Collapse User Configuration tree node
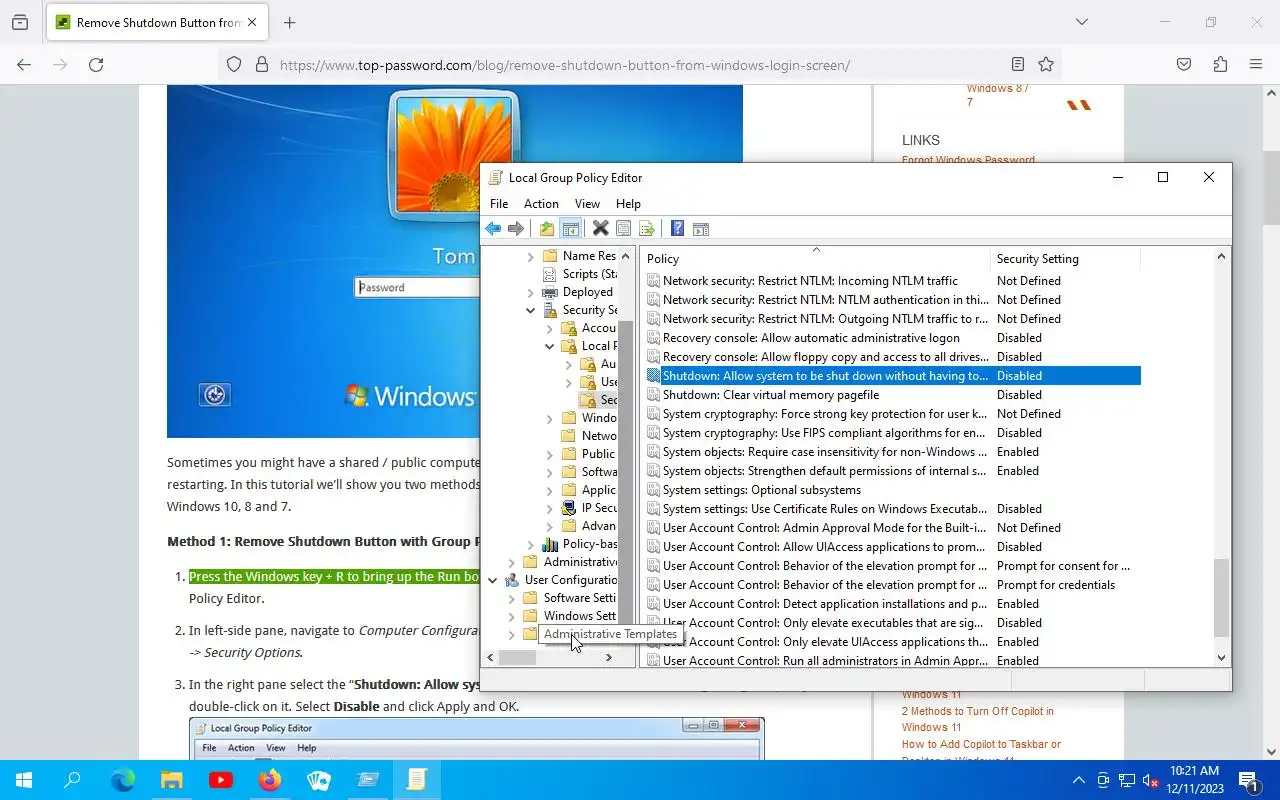The image size is (1280, 800). point(492,580)
